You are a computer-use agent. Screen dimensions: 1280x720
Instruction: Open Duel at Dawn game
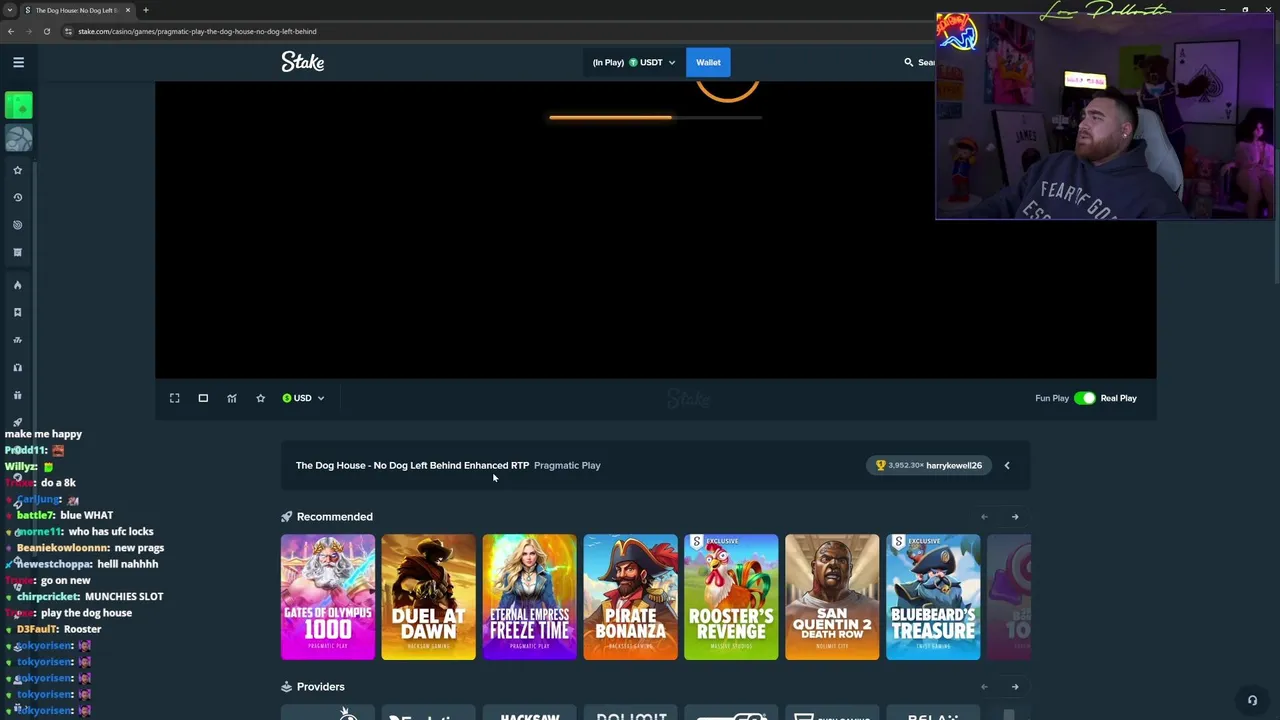428,597
